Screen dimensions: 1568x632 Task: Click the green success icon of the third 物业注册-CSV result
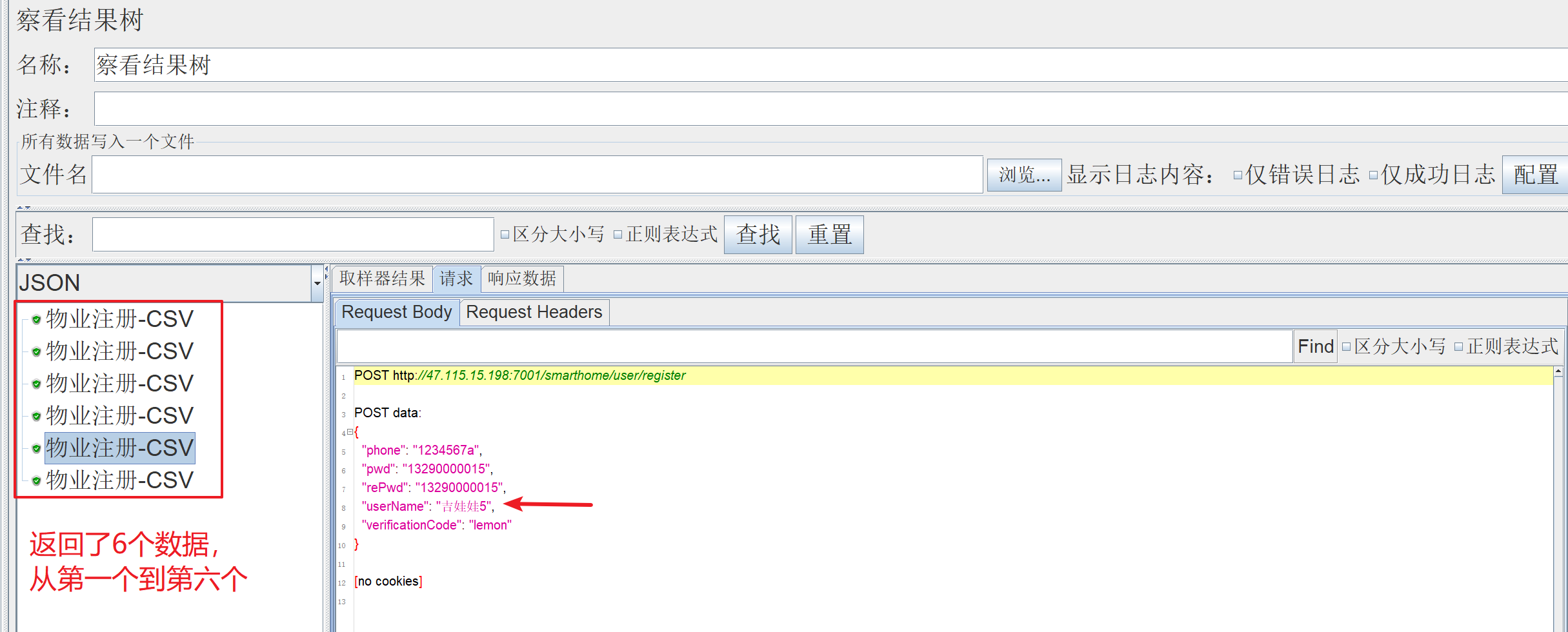click(x=36, y=384)
